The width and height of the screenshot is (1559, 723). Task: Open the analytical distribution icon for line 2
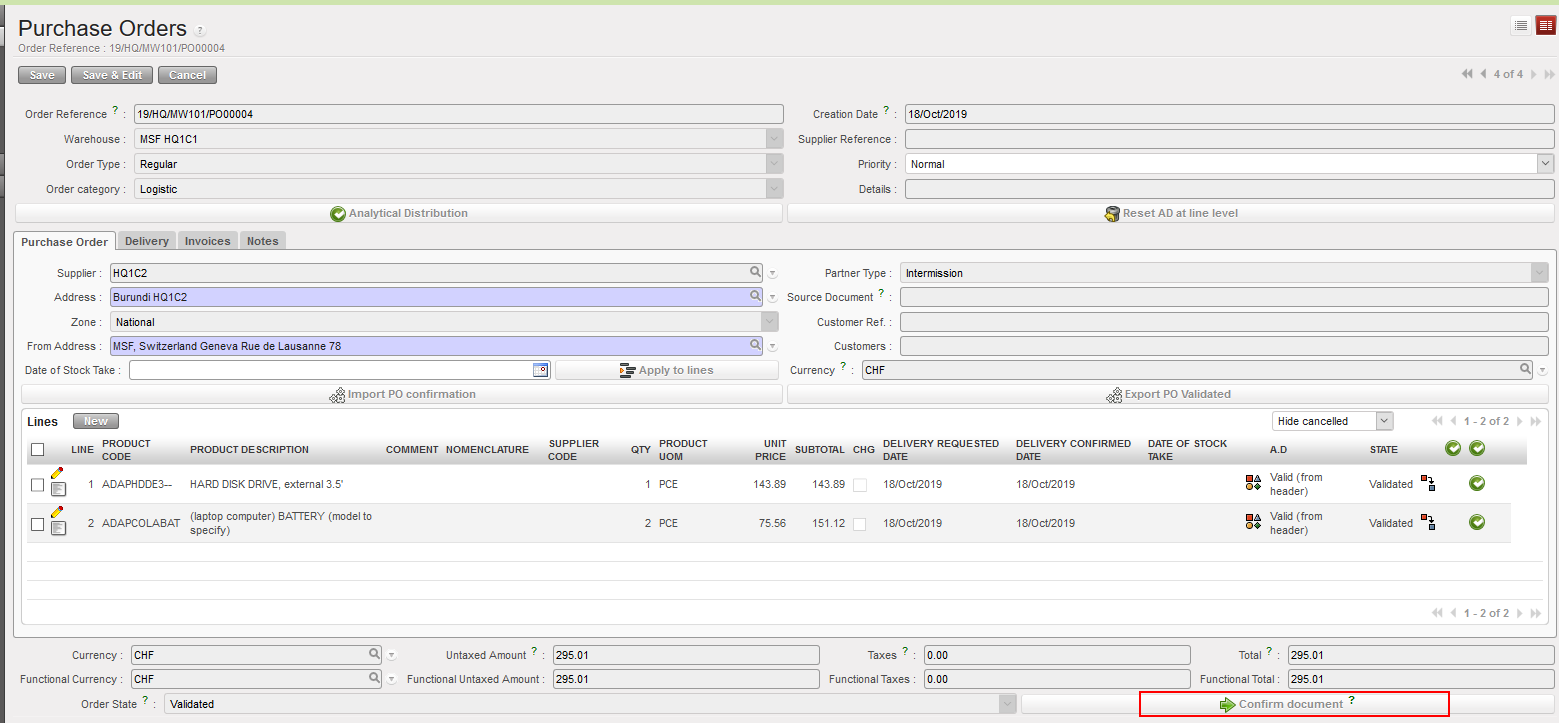coord(1253,522)
